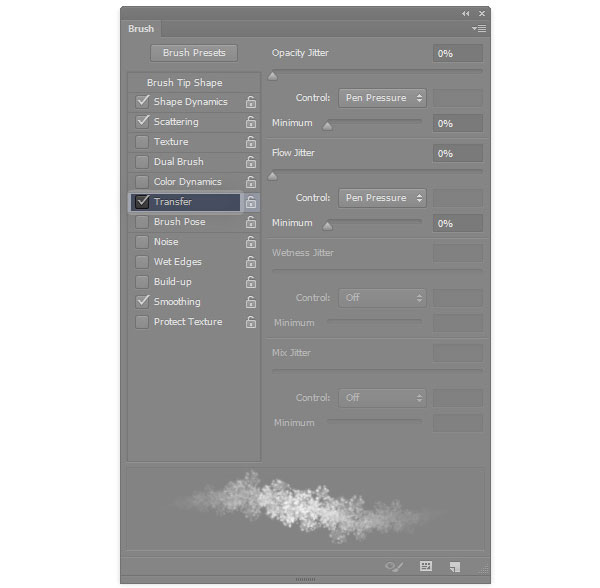This screenshot has height=588, width=600.
Task: Collapse the panel with double-arrow icon
Action: coord(465,14)
